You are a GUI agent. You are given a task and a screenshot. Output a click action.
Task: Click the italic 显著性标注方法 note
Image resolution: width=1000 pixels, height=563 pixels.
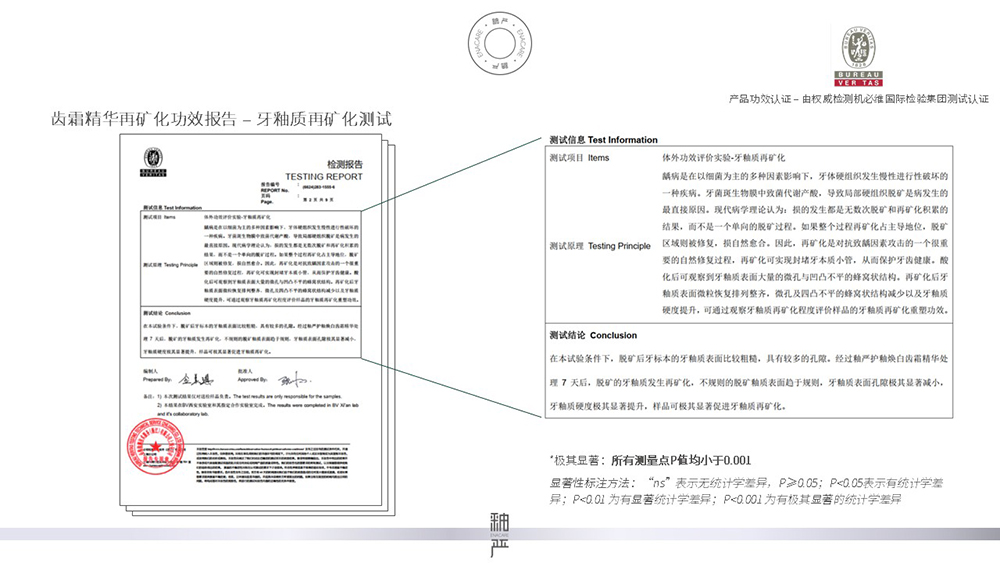click(746, 491)
